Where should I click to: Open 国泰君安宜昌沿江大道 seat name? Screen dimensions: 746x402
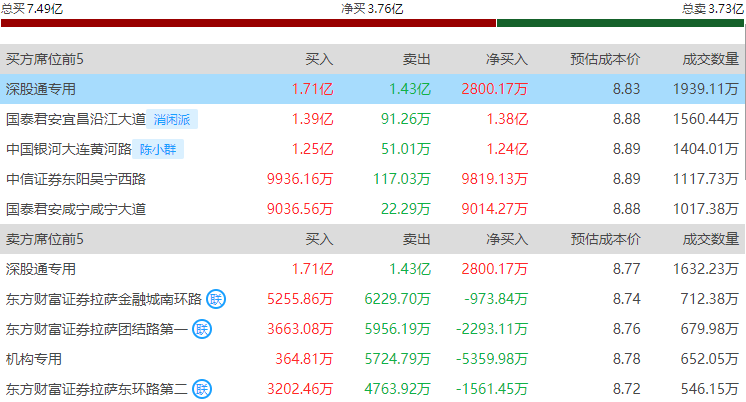76,119
